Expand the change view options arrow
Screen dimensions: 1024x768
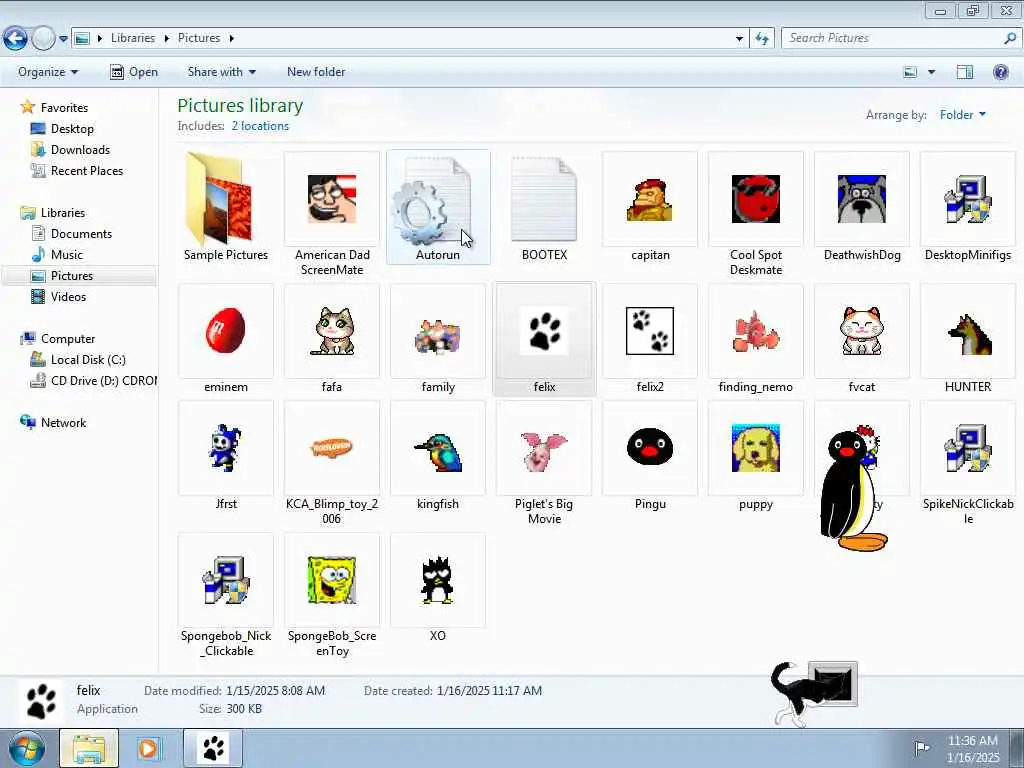(932, 72)
